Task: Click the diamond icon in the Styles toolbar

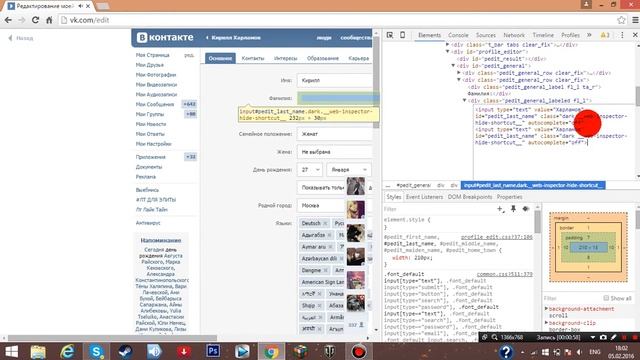Action: [526, 209]
